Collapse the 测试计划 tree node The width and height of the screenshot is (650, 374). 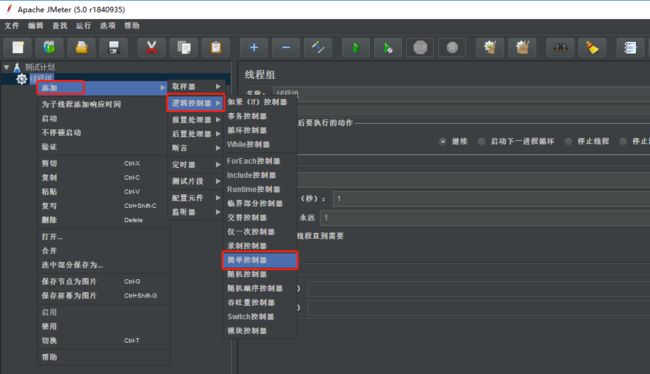tap(6, 67)
